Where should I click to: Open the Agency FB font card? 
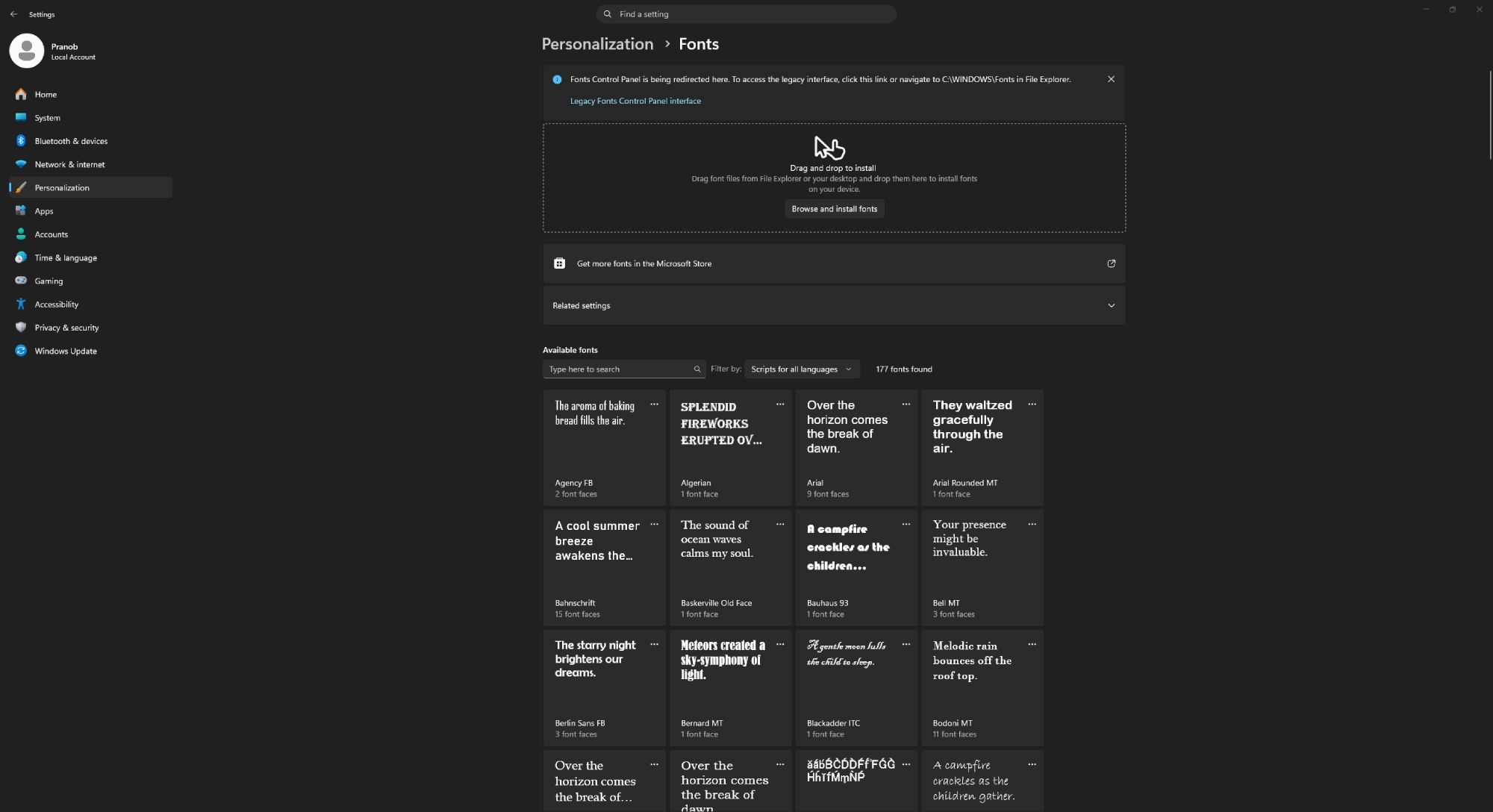[x=604, y=448]
